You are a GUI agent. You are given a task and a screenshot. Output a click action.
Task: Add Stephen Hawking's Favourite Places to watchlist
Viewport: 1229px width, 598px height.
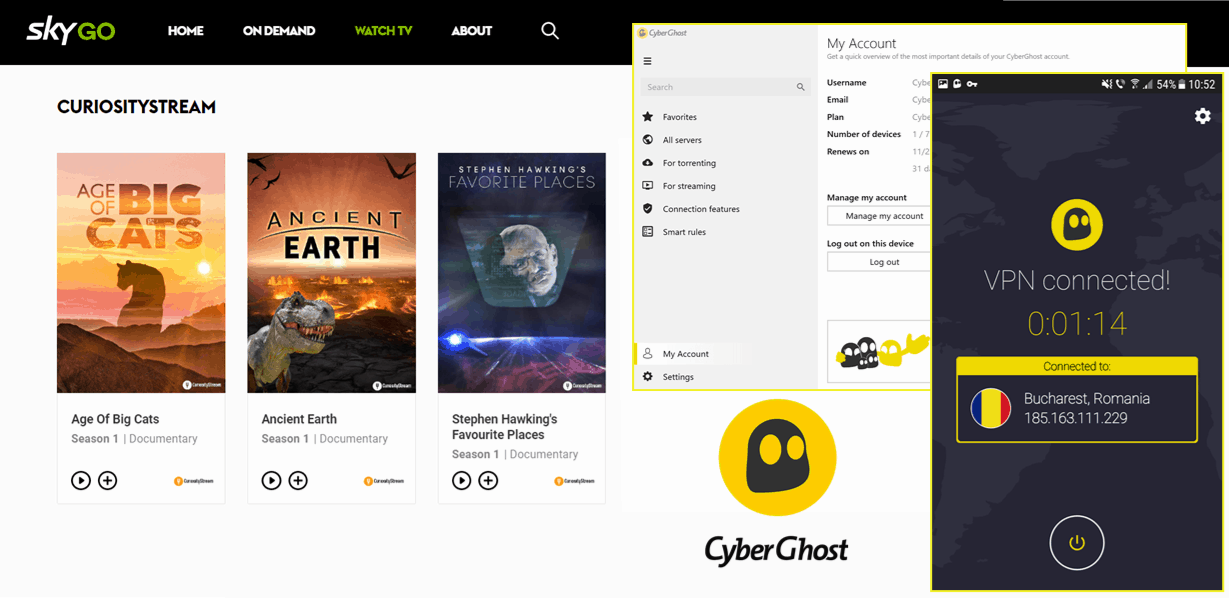pyautogui.click(x=488, y=481)
